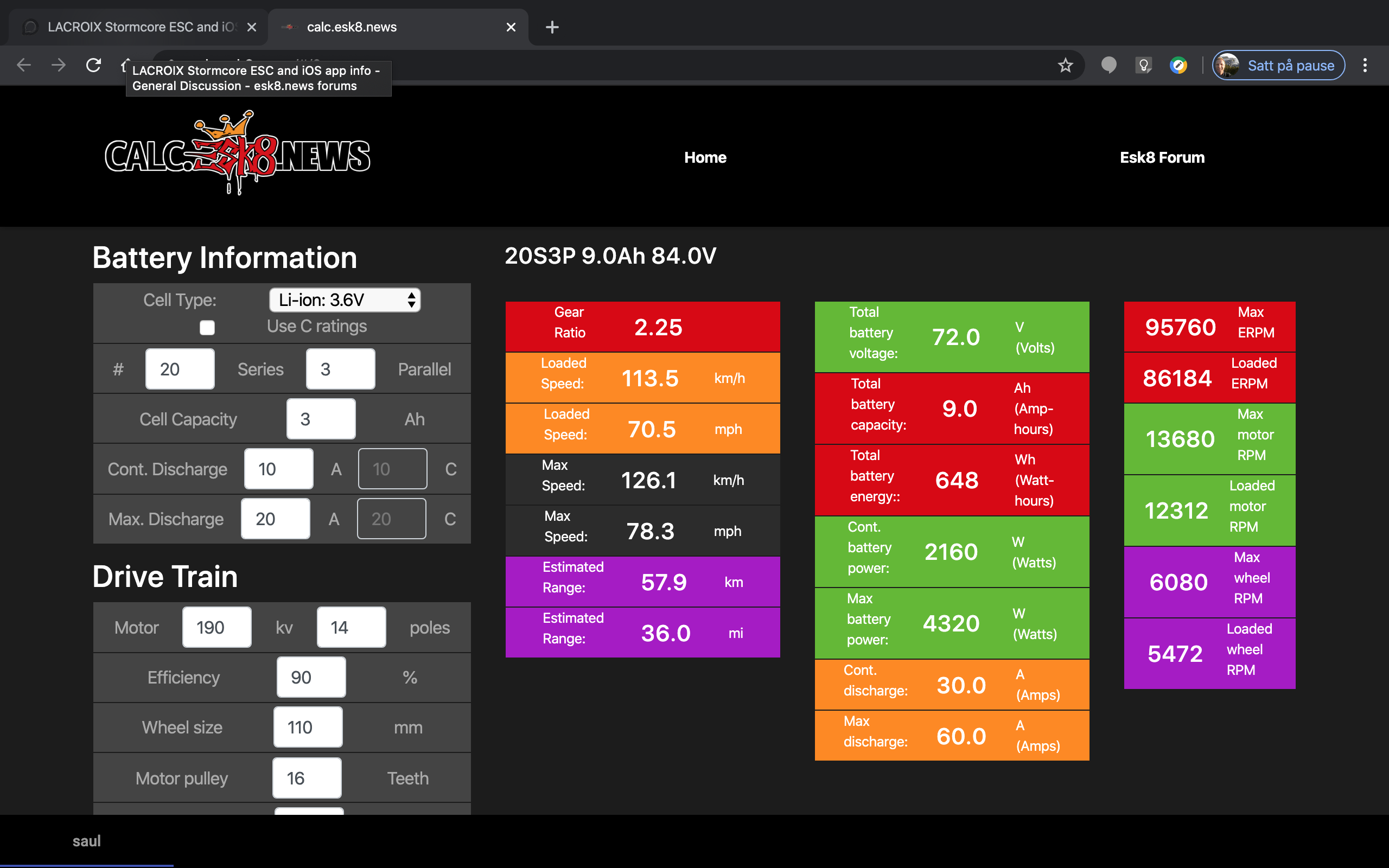This screenshot has height=868, width=1389.
Task: Click the Cell Capacity Ah field
Action: (320, 419)
